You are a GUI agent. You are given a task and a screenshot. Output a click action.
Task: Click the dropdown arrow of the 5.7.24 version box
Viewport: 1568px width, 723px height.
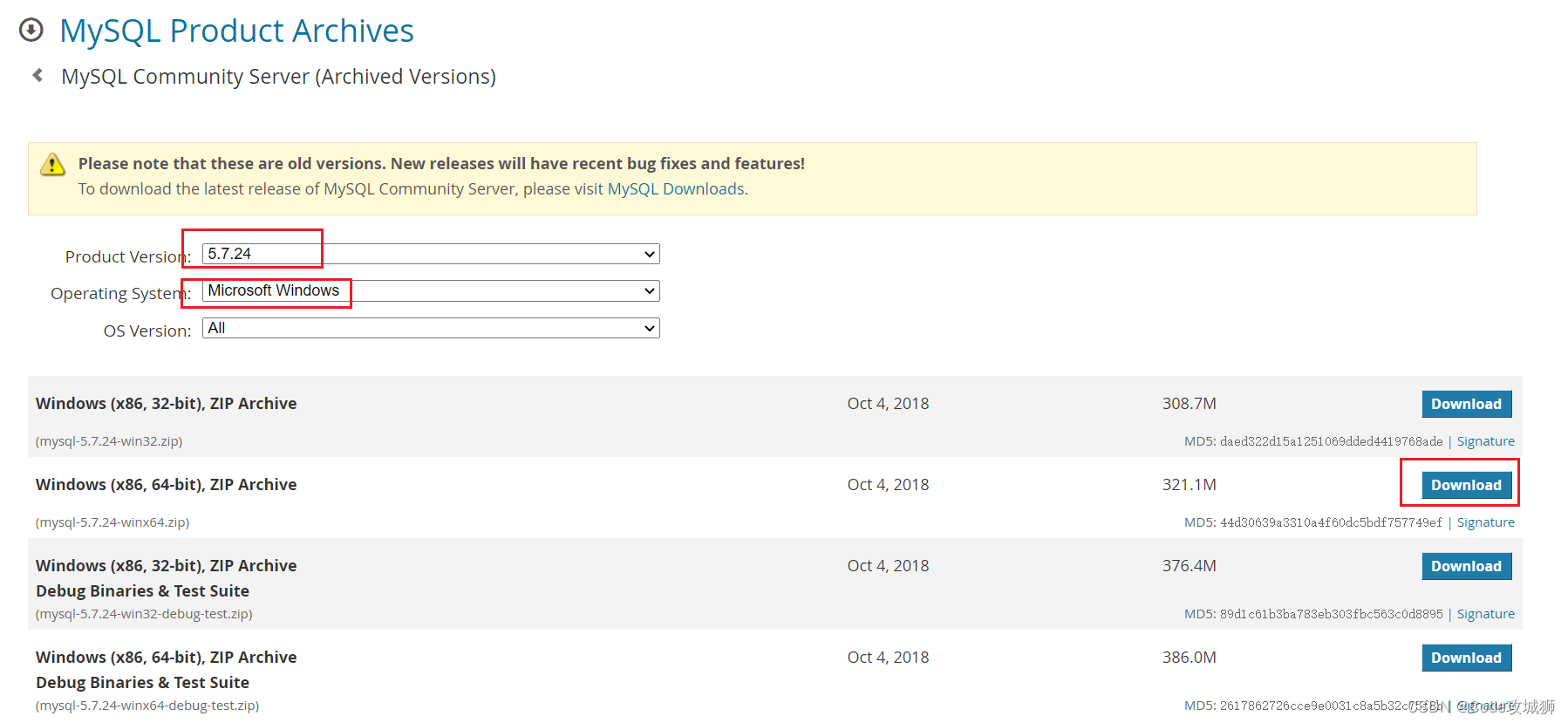[x=650, y=254]
